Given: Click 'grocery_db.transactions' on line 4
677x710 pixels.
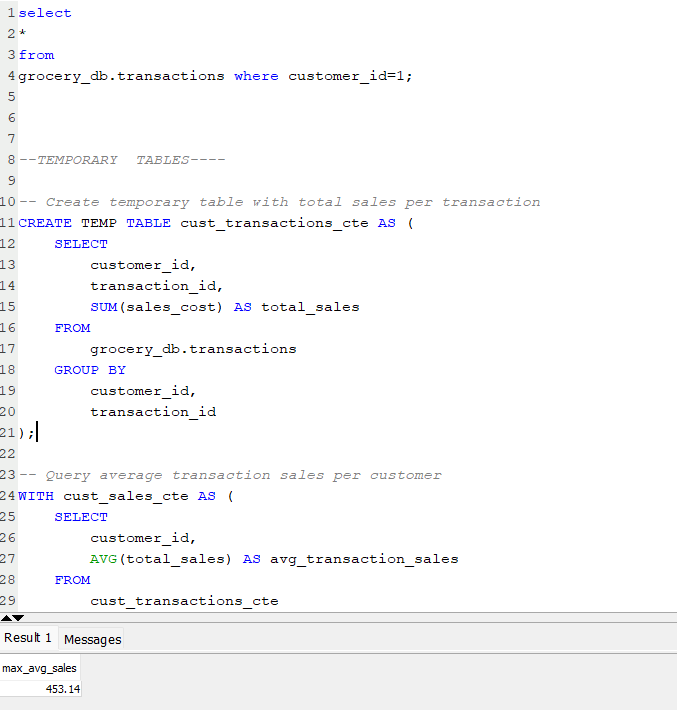Looking at the screenshot, I should click(121, 77).
